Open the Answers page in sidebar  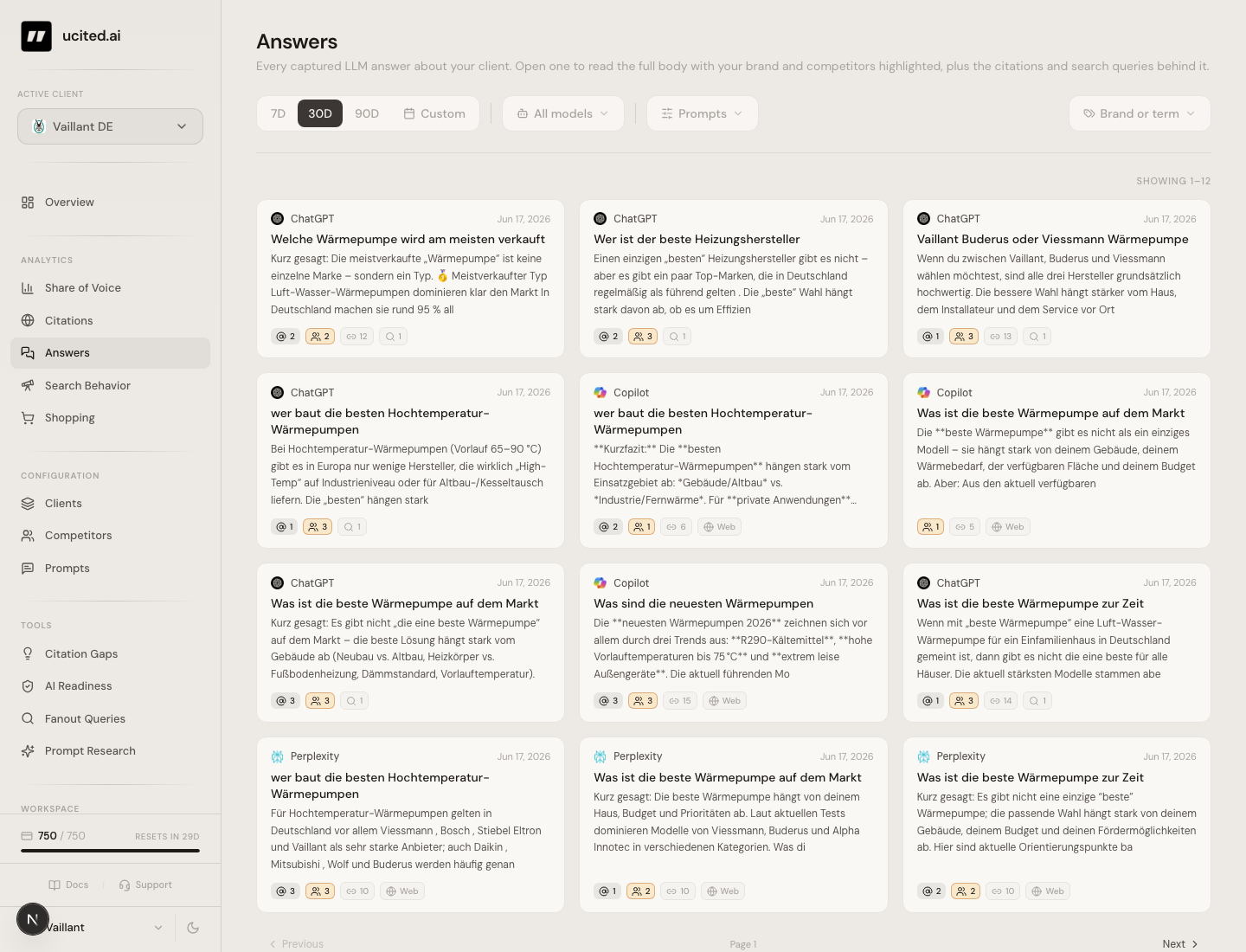coord(110,353)
